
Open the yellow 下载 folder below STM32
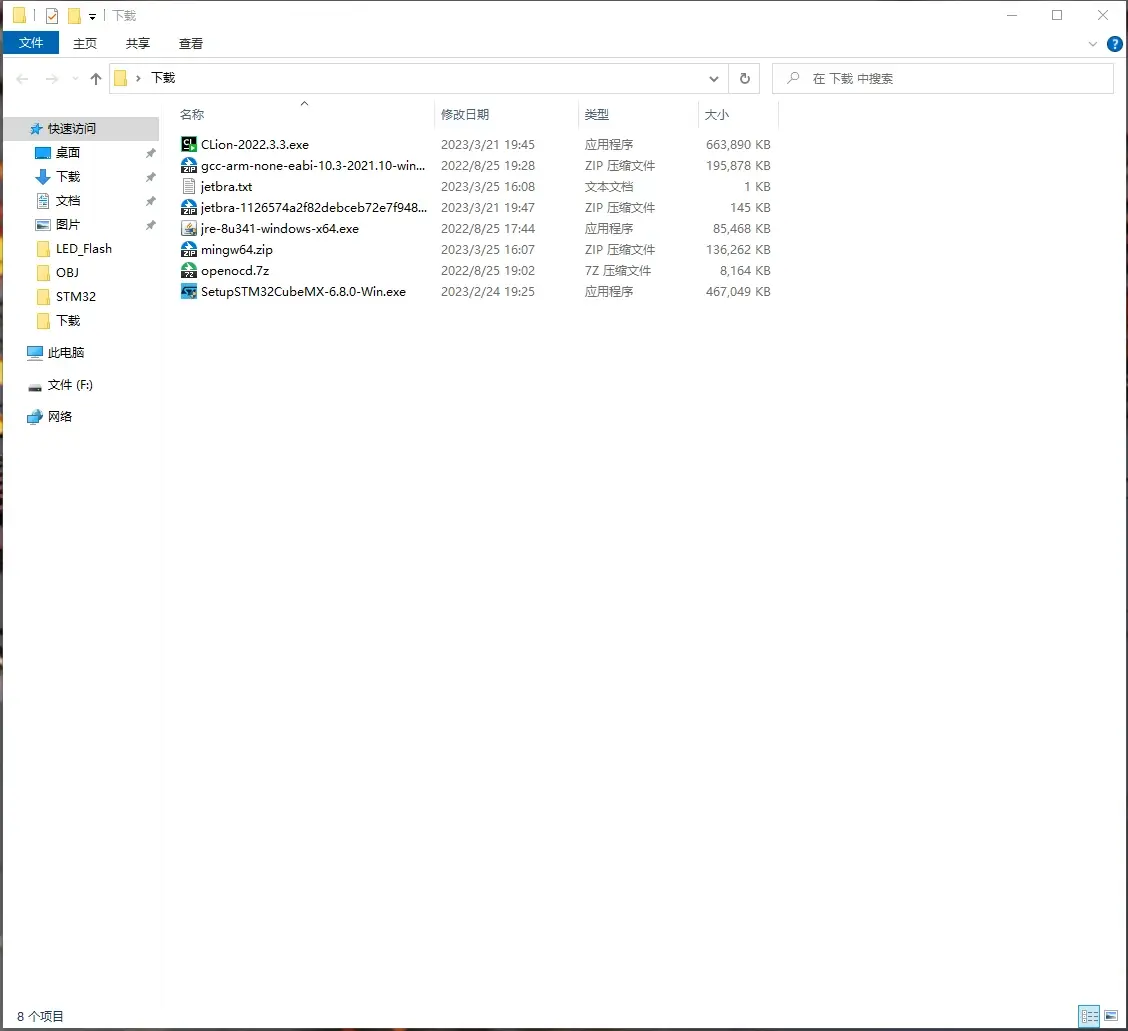click(x=68, y=320)
